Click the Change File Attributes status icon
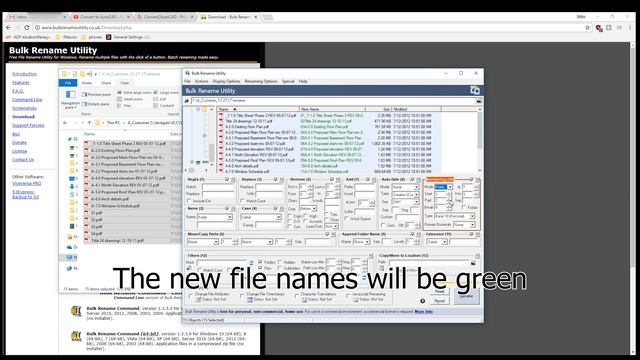640x360 pixels. [198, 300]
